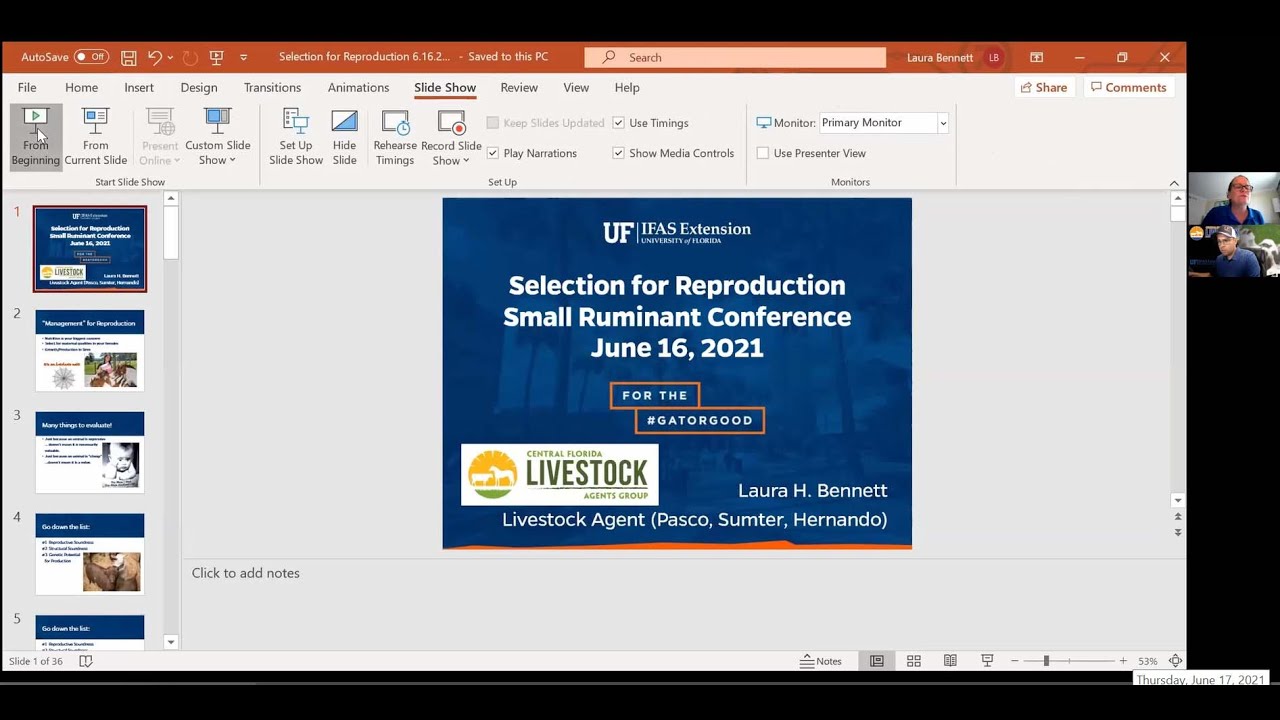Switch to the Insert tab

point(139,88)
